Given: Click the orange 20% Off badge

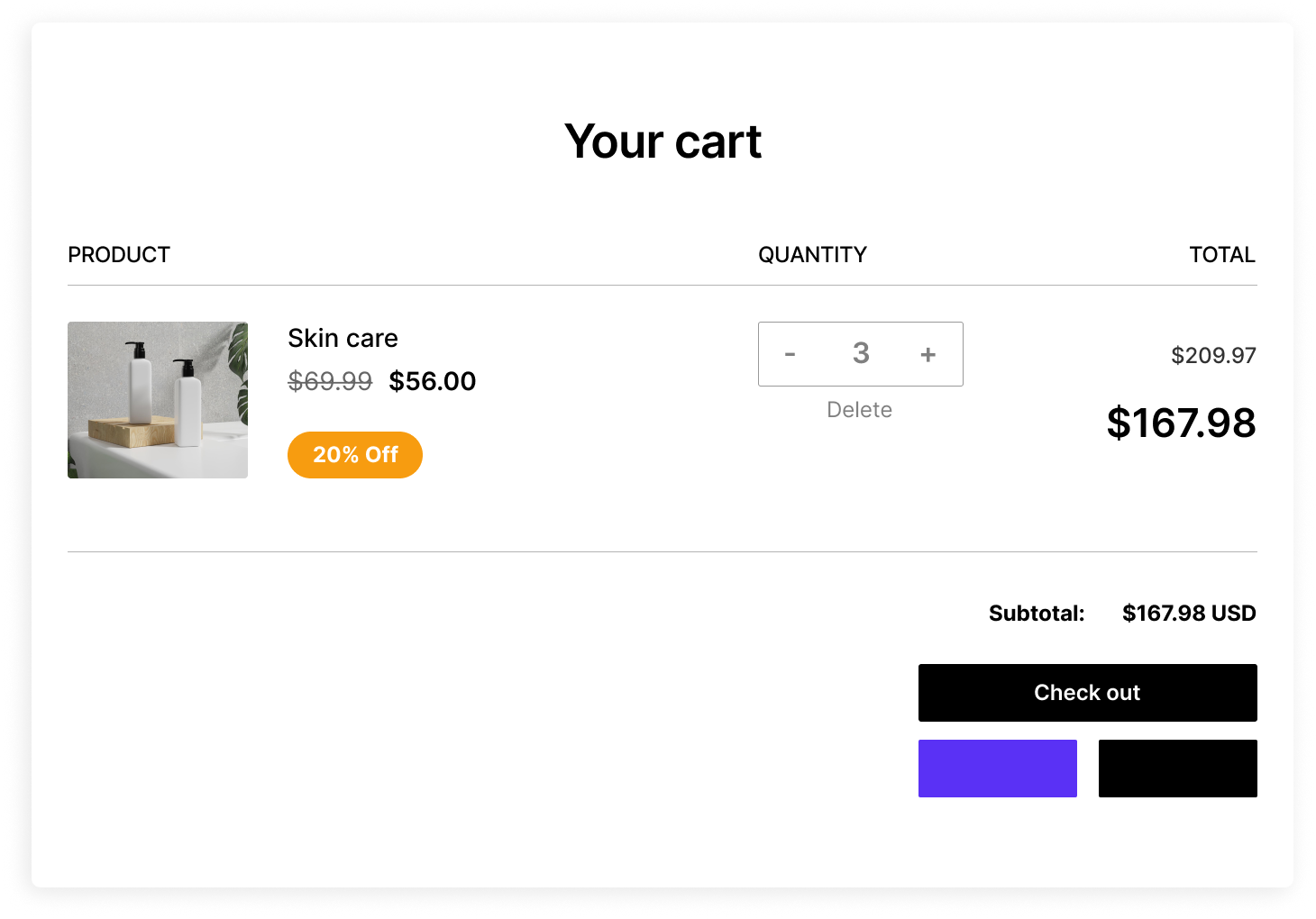Looking at the screenshot, I should pyautogui.click(x=355, y=455).
